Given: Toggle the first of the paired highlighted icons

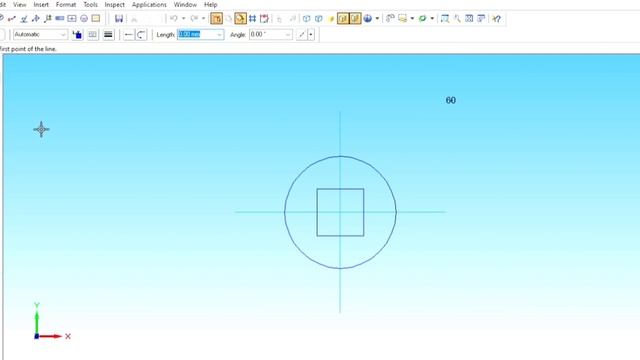Looking at the screenshot, I should coord(343,19).
